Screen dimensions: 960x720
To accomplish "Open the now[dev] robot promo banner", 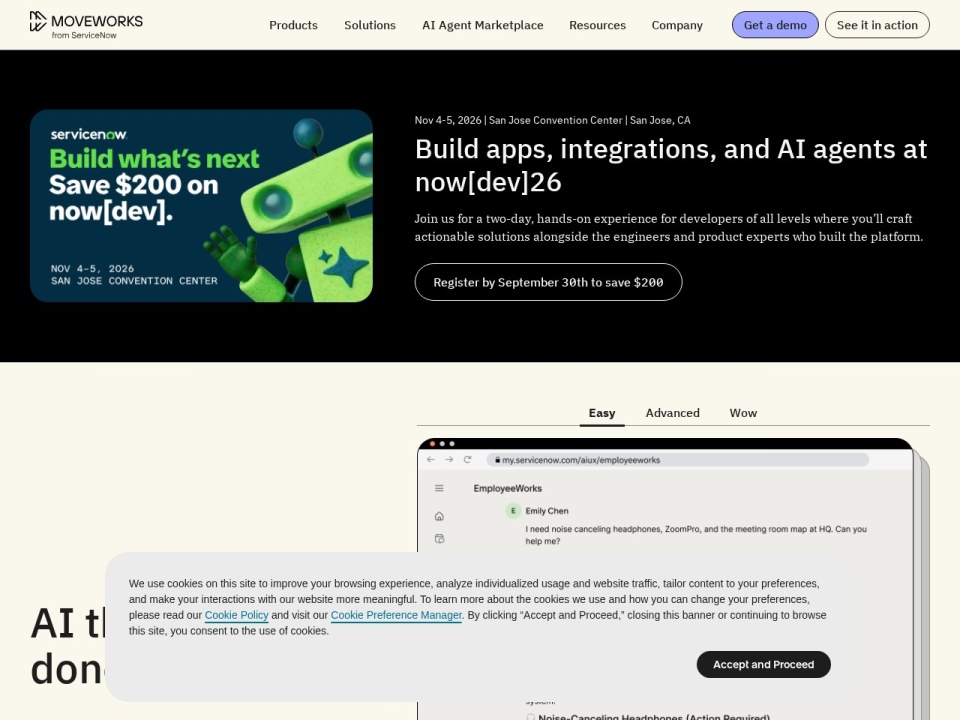I will (201, 206).
